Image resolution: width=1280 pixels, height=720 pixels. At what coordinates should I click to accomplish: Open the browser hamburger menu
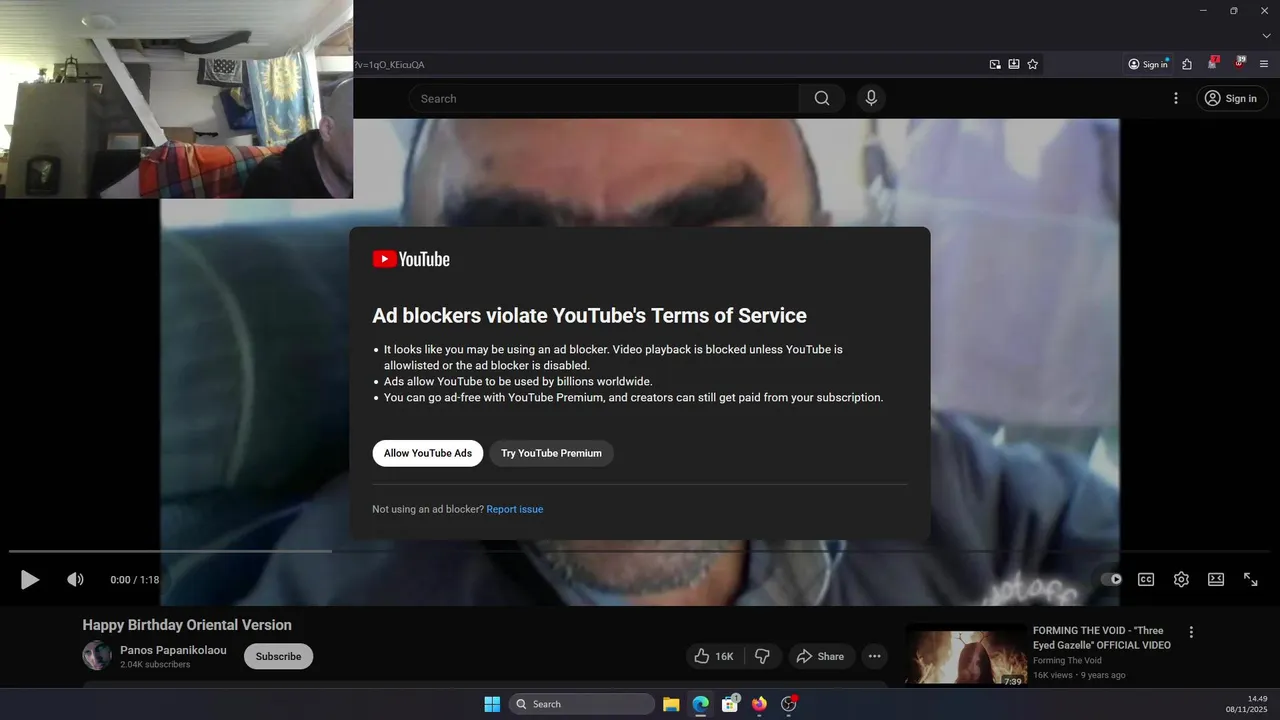pos(1264,64)
